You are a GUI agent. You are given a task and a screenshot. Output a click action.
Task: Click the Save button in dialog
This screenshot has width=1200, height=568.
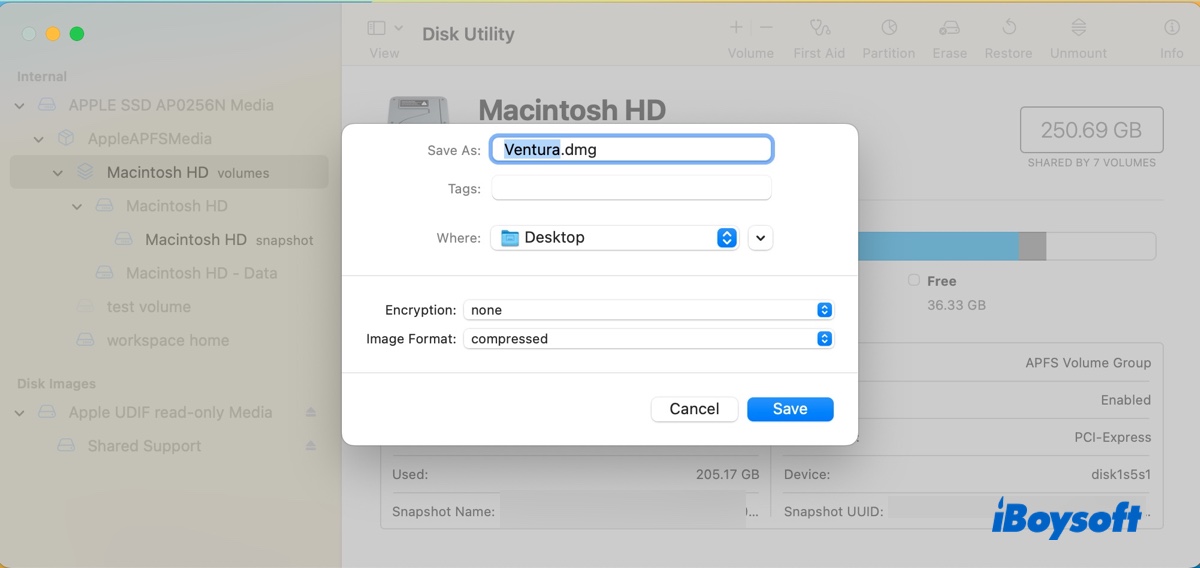click(790, 409)
